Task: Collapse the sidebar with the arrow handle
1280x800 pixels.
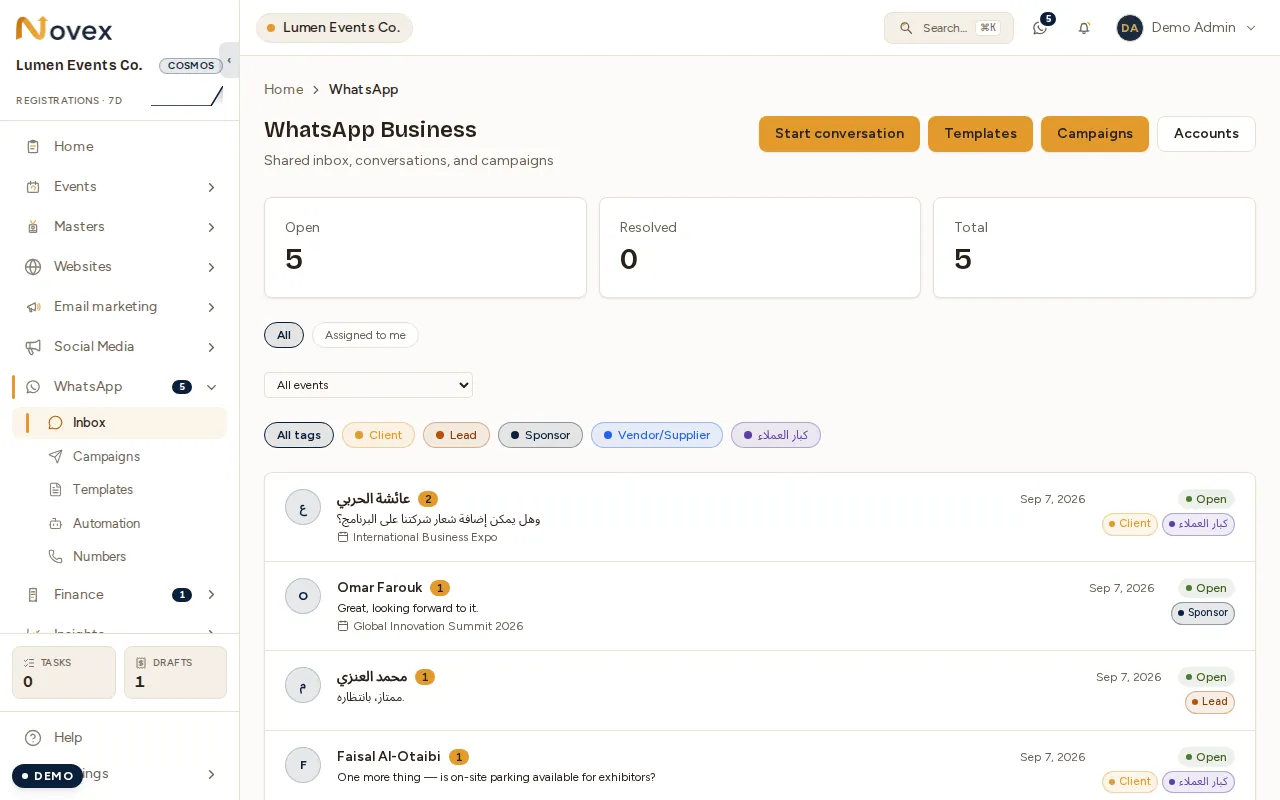Action: pyautogui.click(x=229, y=60)
